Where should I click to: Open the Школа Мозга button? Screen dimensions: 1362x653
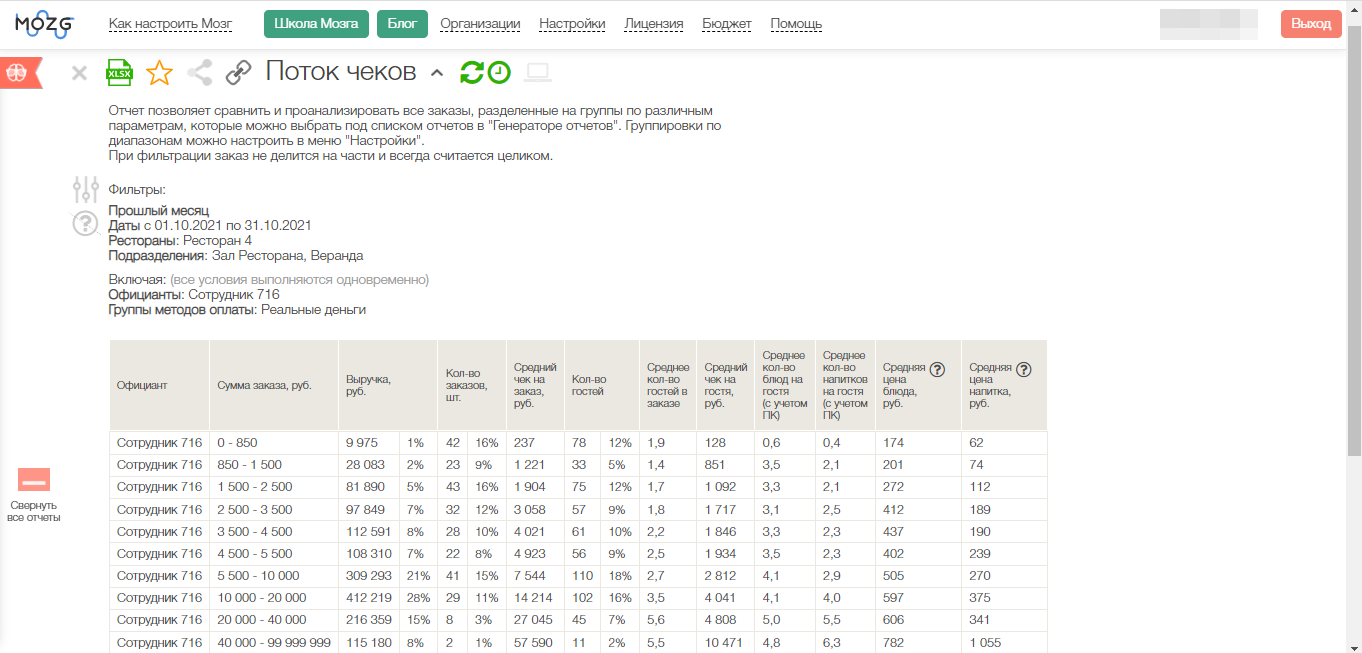pyautogui.click(x=316, y=24)
